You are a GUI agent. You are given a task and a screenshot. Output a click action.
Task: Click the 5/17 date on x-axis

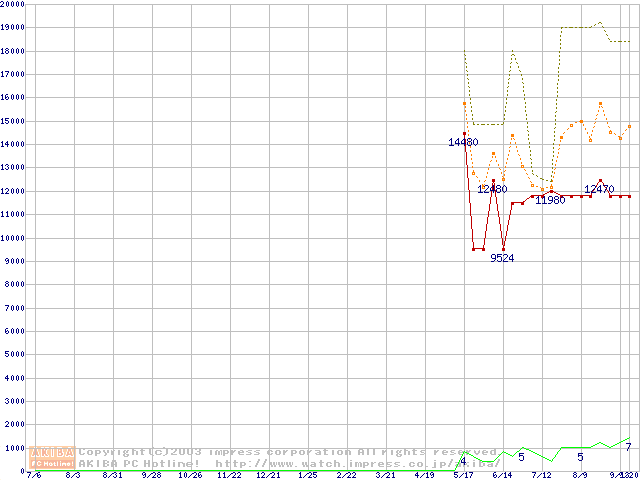(463, 476)
